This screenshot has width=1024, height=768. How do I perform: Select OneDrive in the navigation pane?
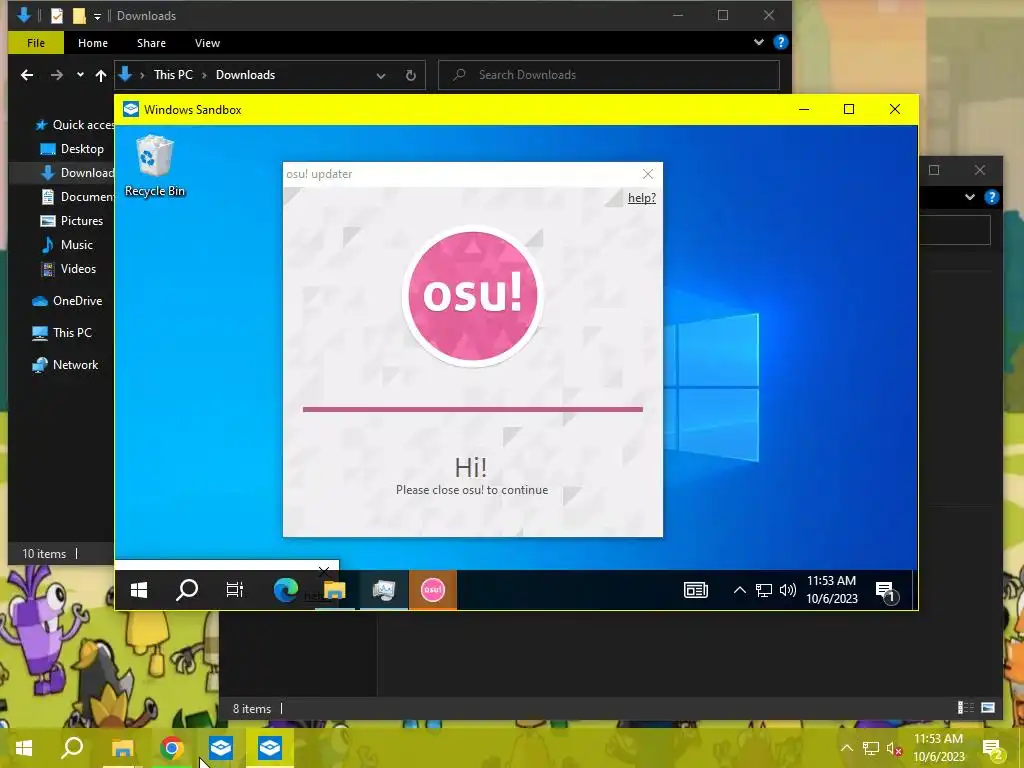[67, 301]
